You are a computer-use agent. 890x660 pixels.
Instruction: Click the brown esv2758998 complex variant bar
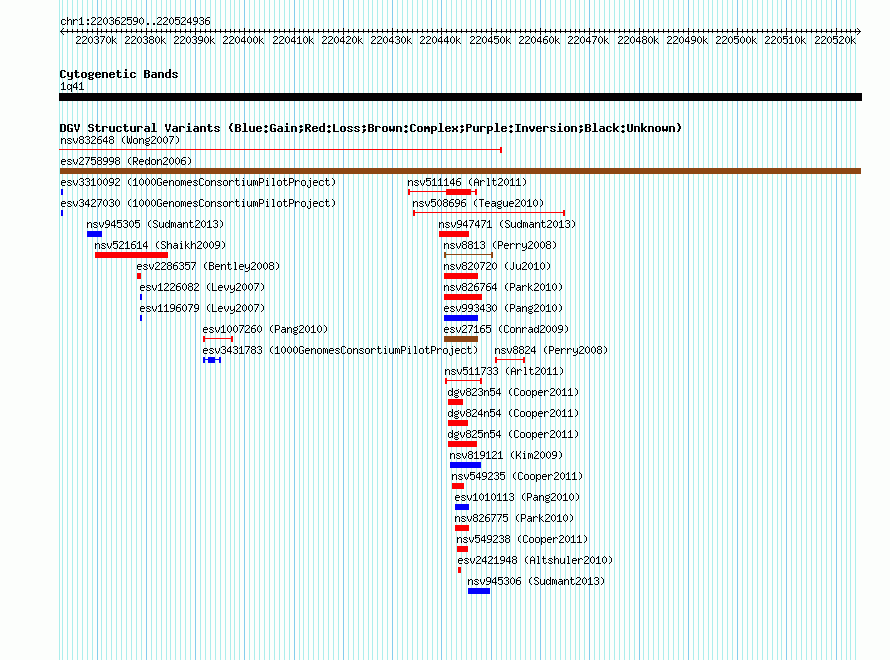click(x=460, y=171)
